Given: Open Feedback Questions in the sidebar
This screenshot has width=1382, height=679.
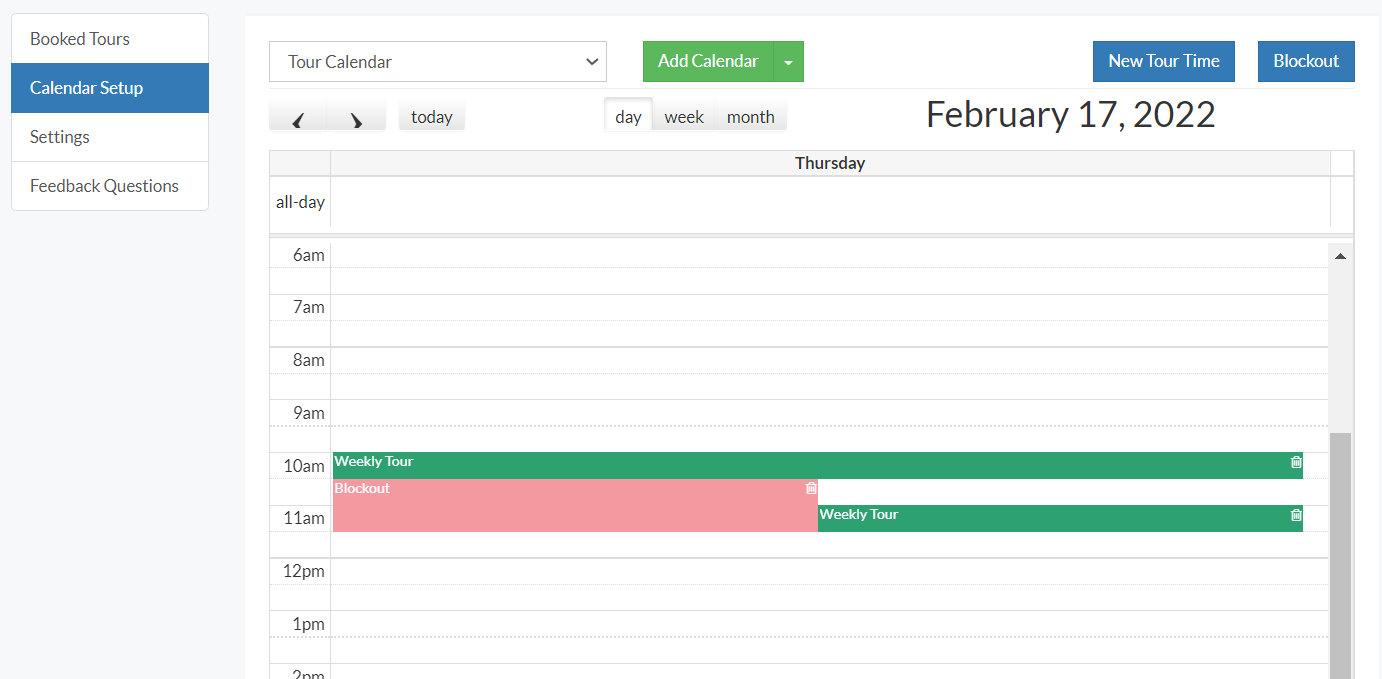Looking at the screenshot, I should (x=110, y=186).
